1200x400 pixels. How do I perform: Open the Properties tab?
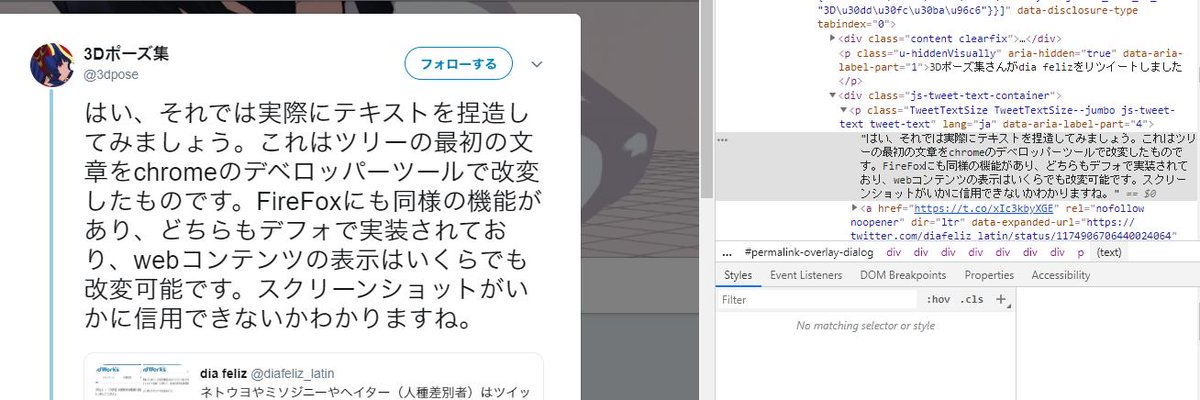pos(989,275)
